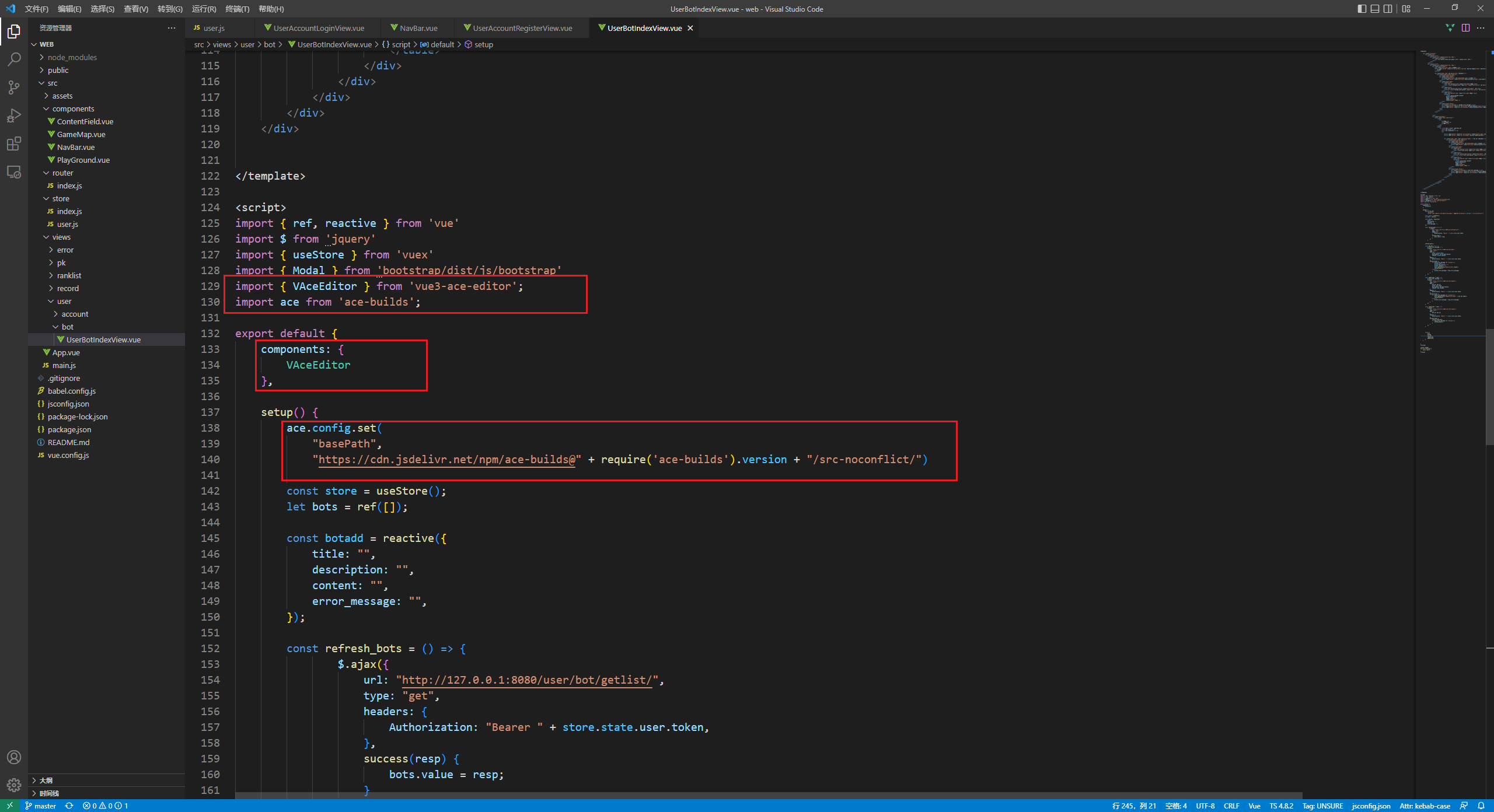Click the UserBotIndexView.vue tab
Screen dimensions: 1494x812
(643, 28)
